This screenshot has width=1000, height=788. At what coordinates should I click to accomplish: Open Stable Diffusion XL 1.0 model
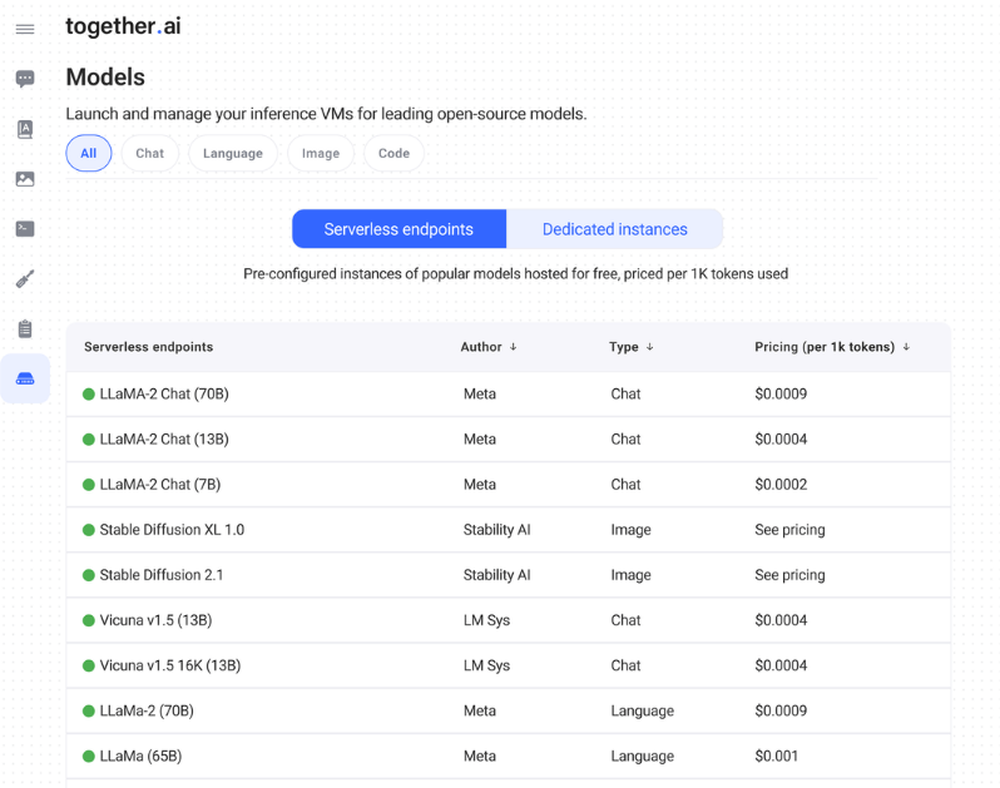click(172, 530)
